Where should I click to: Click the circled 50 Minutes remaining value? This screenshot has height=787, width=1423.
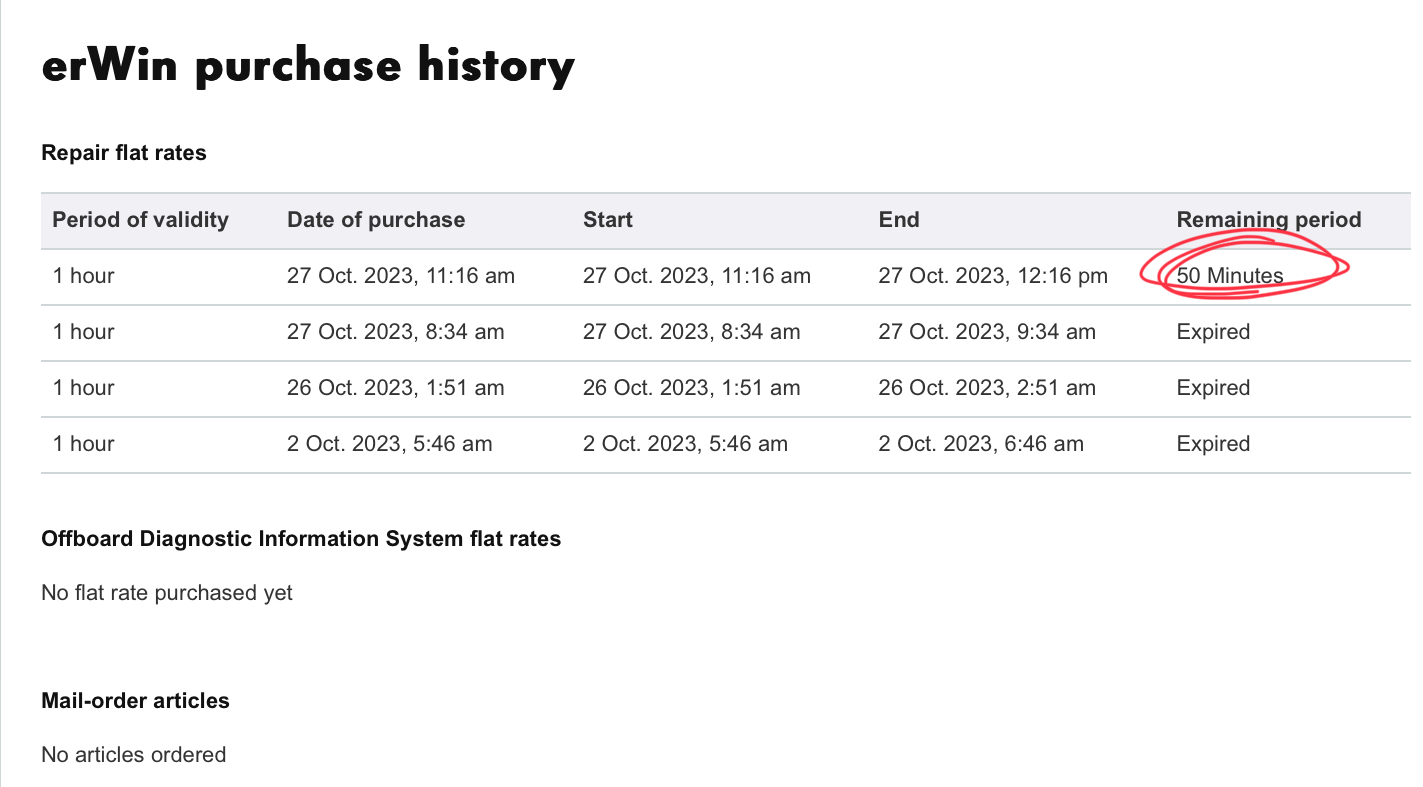(x=1230, y=276)
